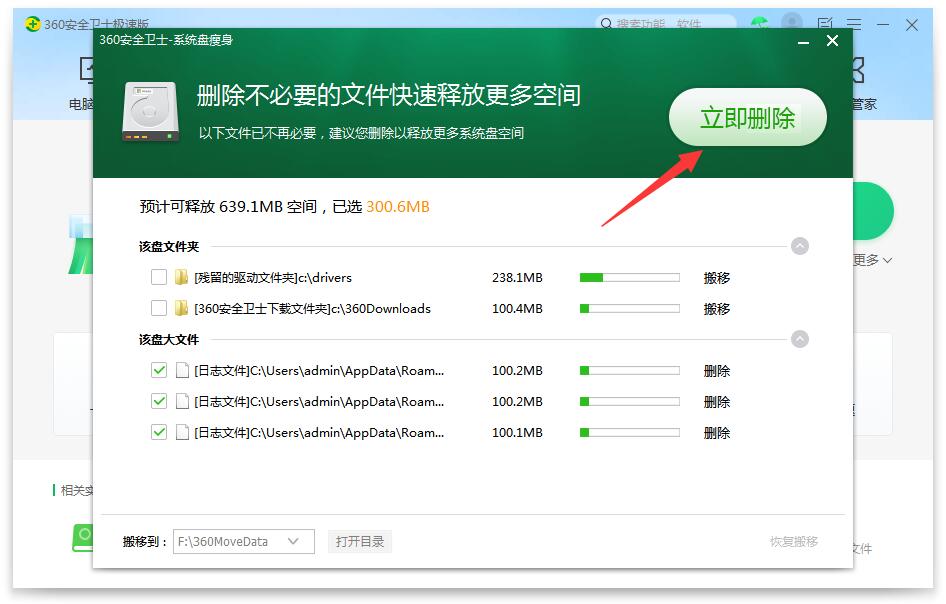Click the size bar of c:\360Downloads
Viewport: 946px width, 604px height.
[x=629, y=308]
